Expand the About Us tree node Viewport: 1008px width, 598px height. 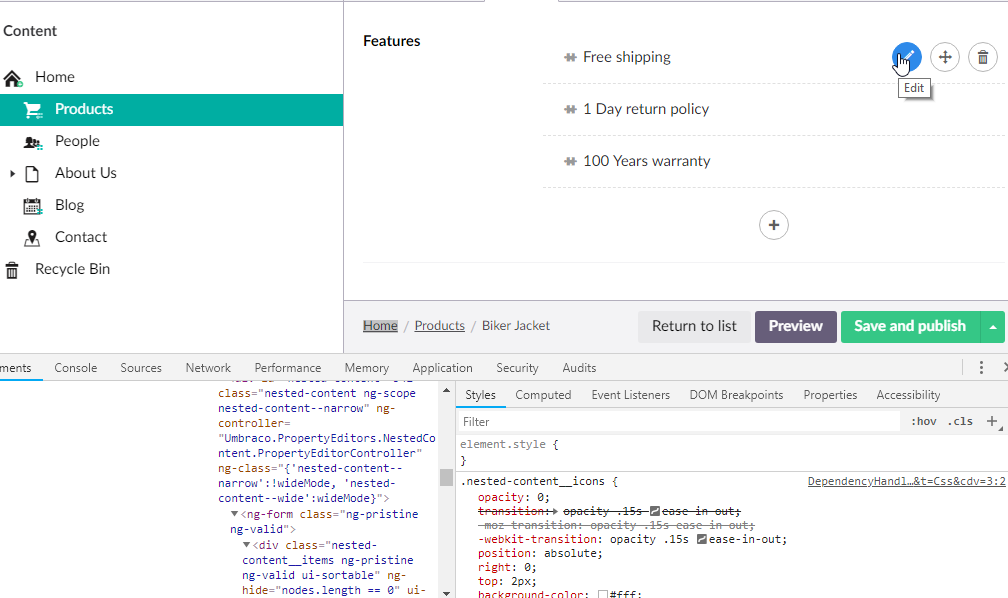[12, 174]
